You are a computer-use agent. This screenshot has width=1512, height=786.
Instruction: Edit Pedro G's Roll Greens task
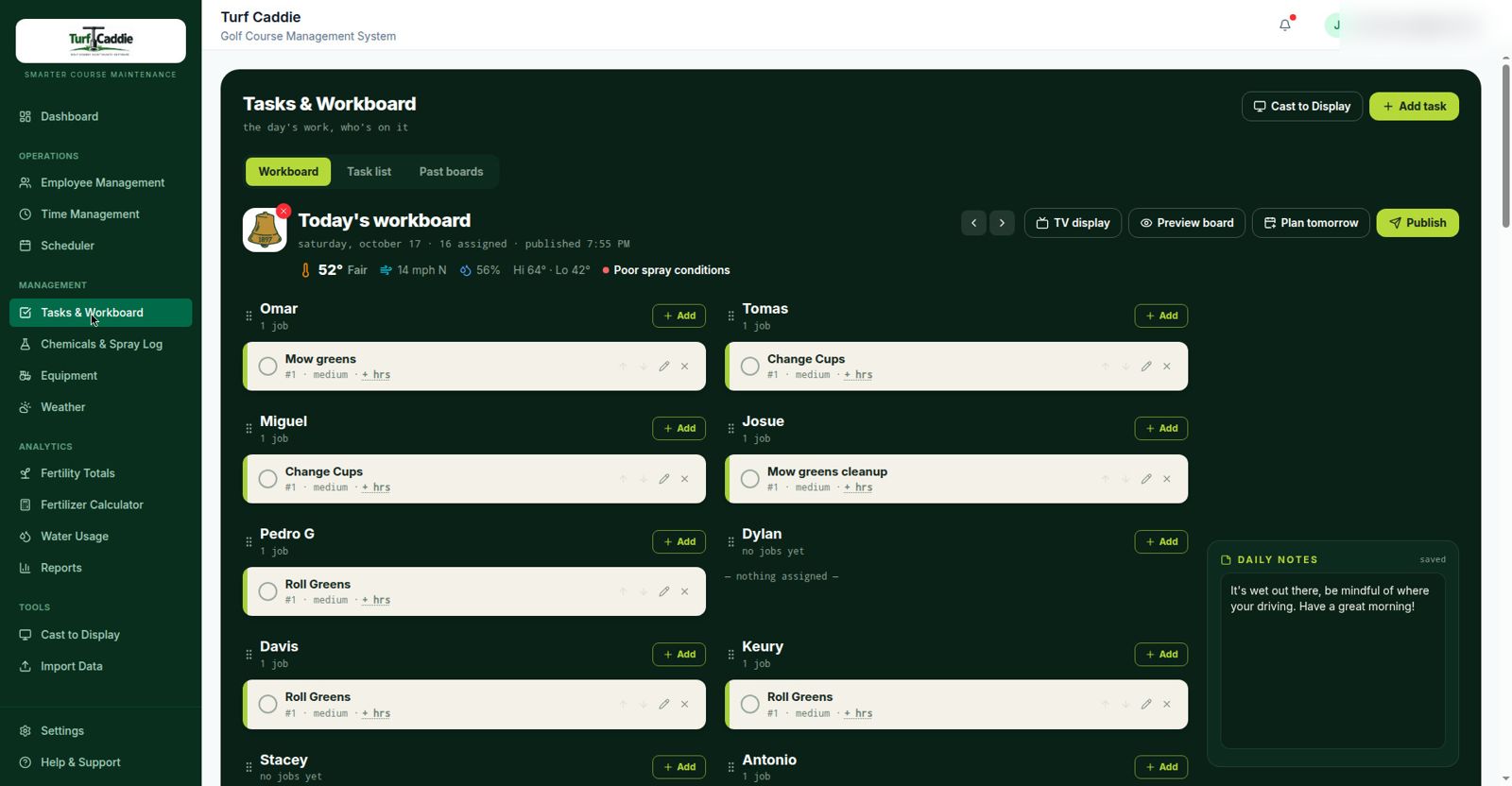point(664,591)
